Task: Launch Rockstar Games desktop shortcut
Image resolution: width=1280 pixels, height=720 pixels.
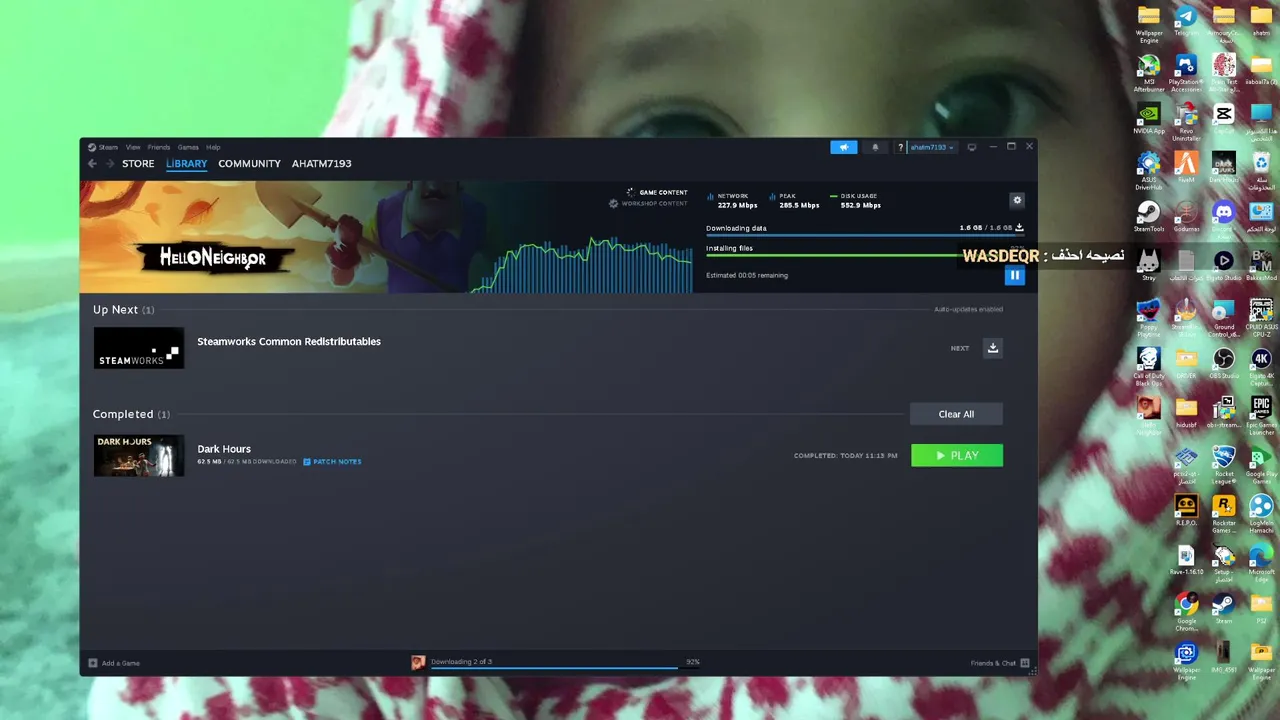Action: [x=1223, y=513]
